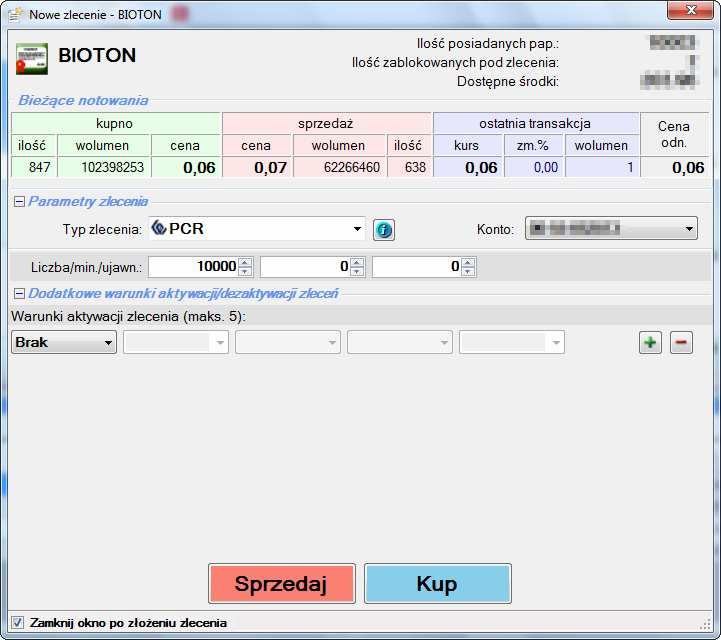Decrease the ujawn. disclosed quantity spinner
The image size is (721, 640).
468,271
